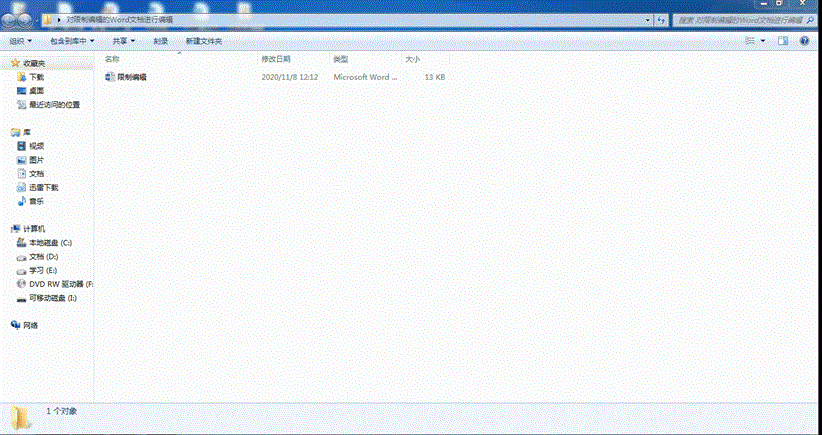The image size is (822, 435).
Task: Expand the address bar history dropdown
Action: click(647, 19)
